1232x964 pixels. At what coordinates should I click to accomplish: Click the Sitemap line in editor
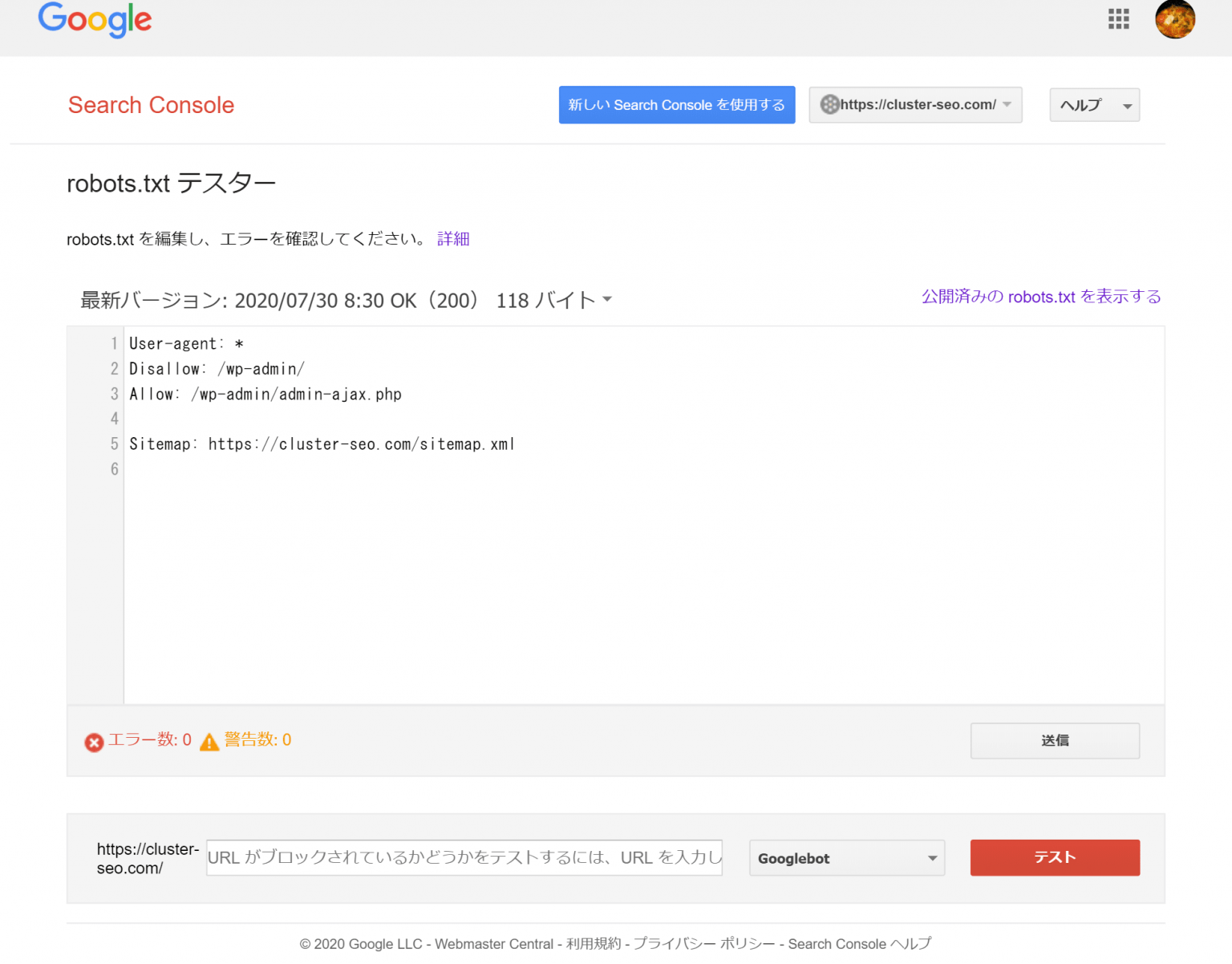click(x=321, y=444)
